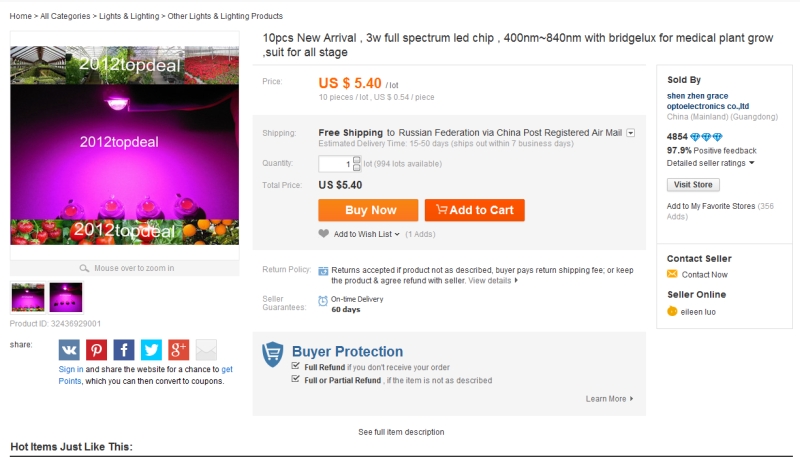
Task: Open All Categories breadcrumb
Action: 66,16
